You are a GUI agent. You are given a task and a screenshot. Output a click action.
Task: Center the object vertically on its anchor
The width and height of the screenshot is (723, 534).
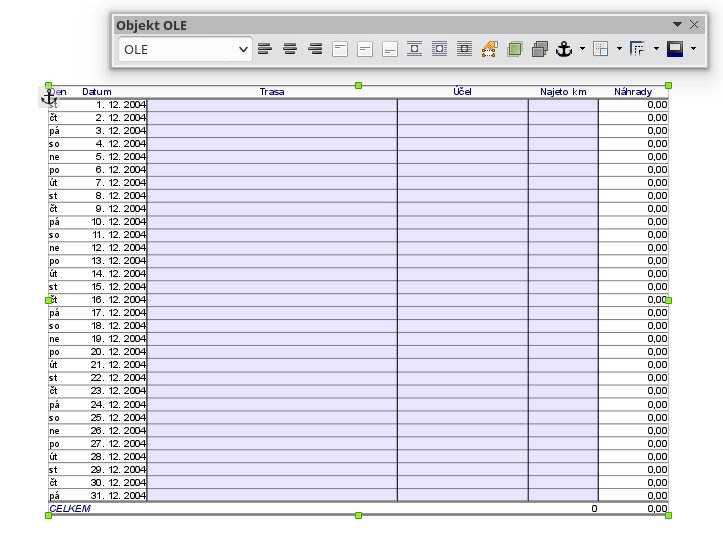click(x=365, y=49)
